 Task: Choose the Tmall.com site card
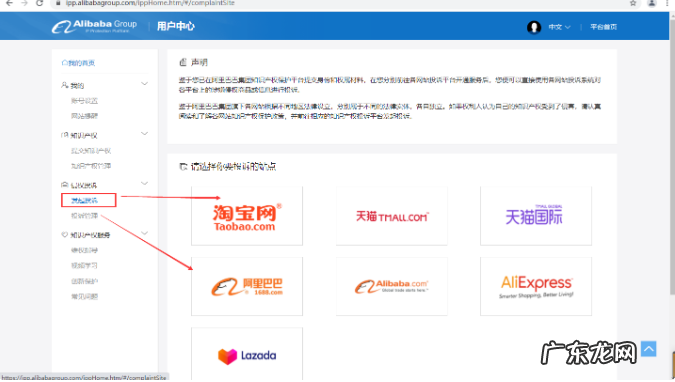[392, 216]
